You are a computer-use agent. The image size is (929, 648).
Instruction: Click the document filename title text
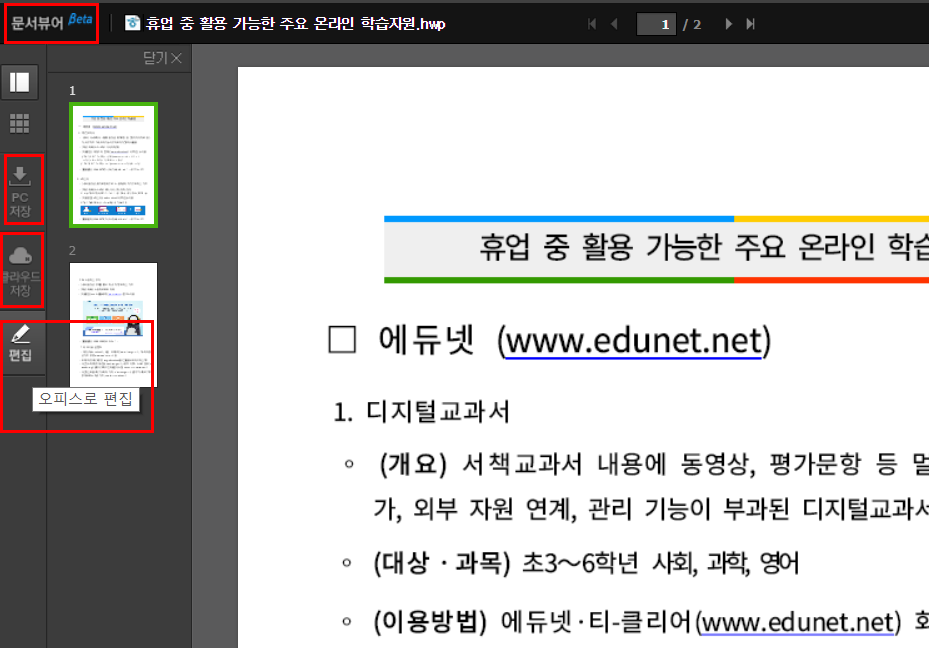(296, 24)
